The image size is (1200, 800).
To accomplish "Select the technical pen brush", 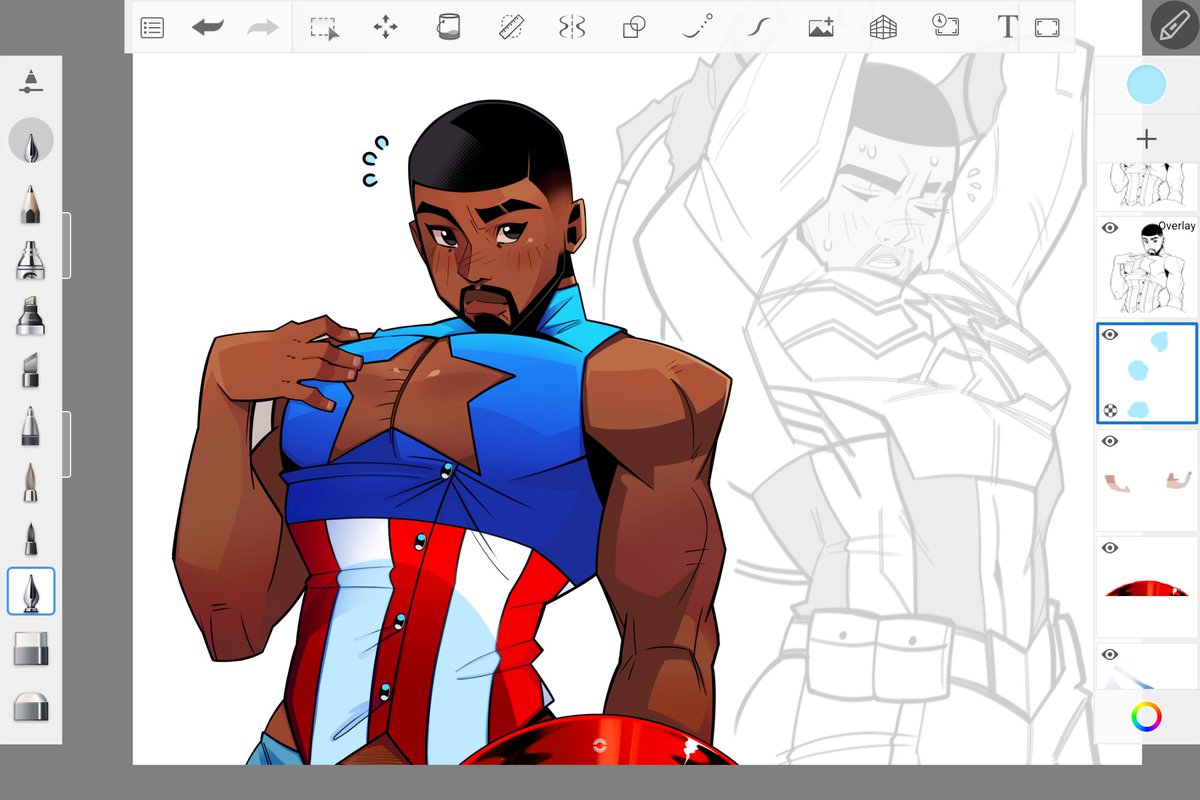I will 31,426.
